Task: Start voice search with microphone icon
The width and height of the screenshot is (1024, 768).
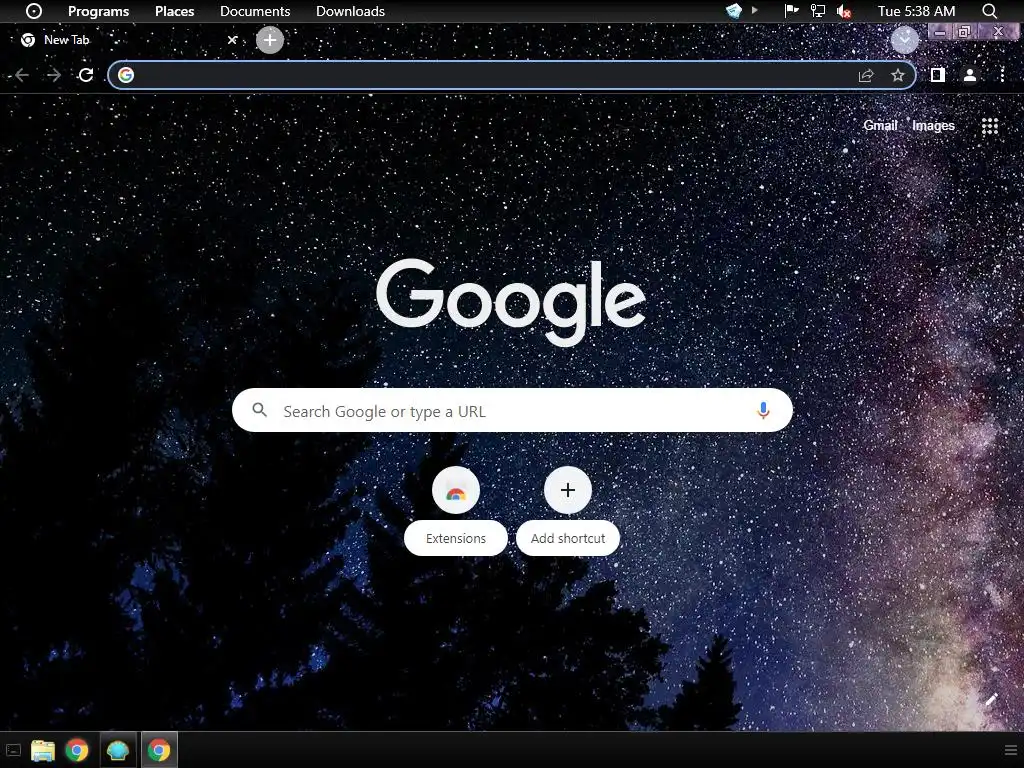Action: pos(763,410)
